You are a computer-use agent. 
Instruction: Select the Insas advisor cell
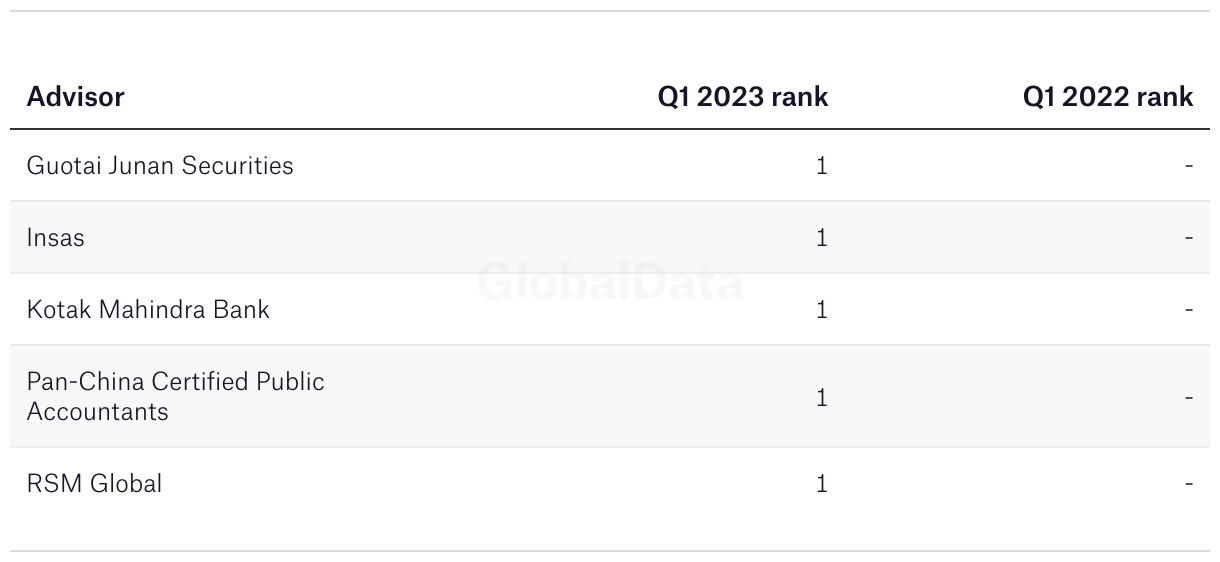56,238
